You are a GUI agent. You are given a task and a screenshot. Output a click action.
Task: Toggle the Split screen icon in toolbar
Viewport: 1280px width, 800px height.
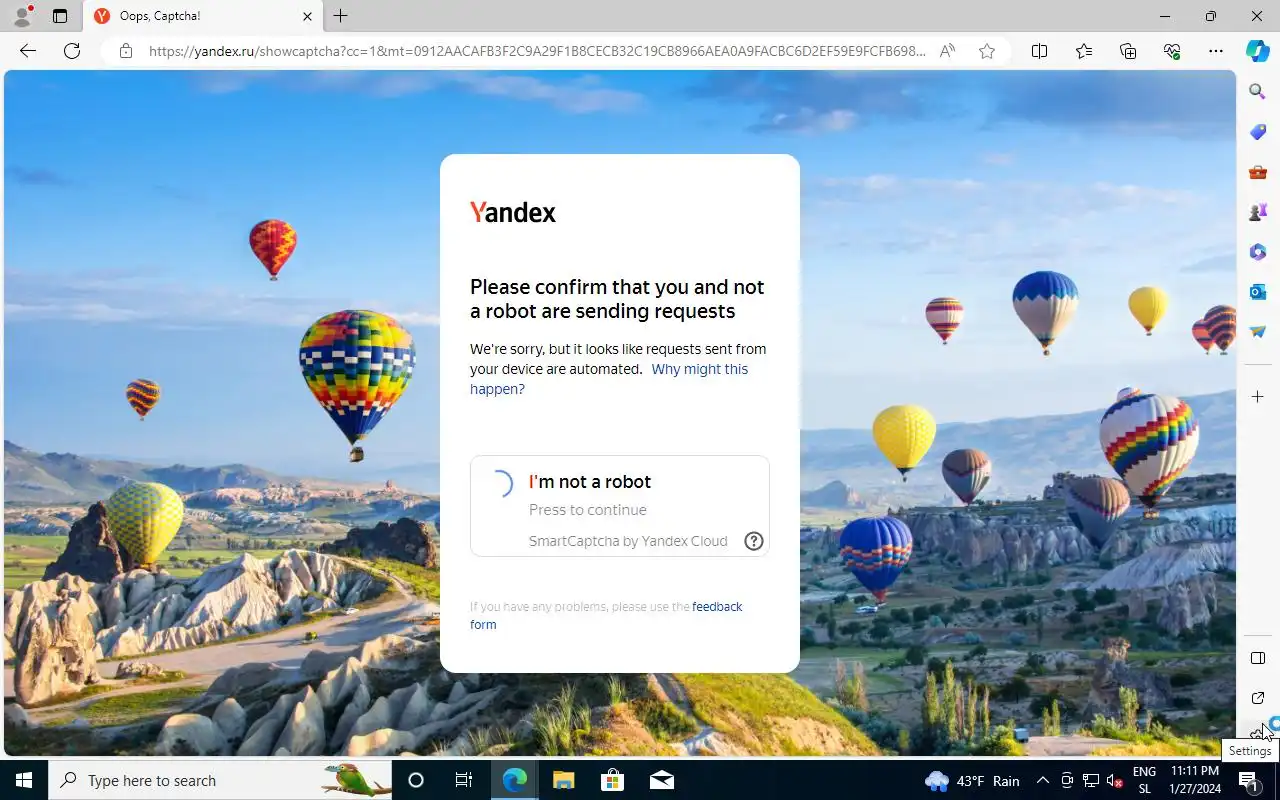(x=1039, y=51)
